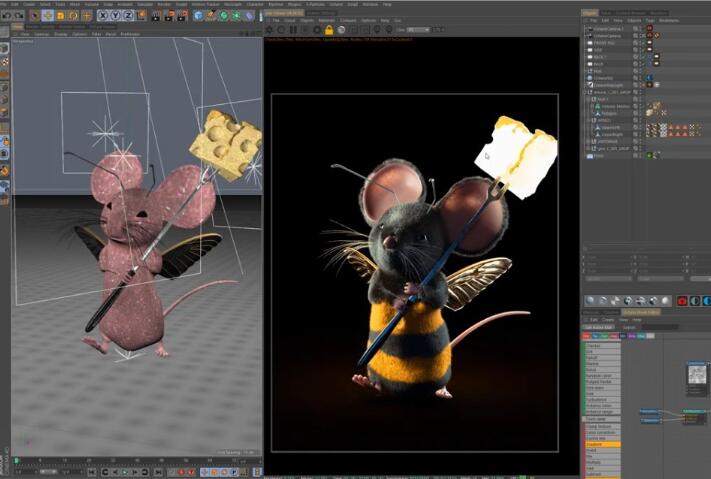The height and width of the screenshot is (479, 711).
Task: Click the coordinate system icon
Action: pos(141,15)
